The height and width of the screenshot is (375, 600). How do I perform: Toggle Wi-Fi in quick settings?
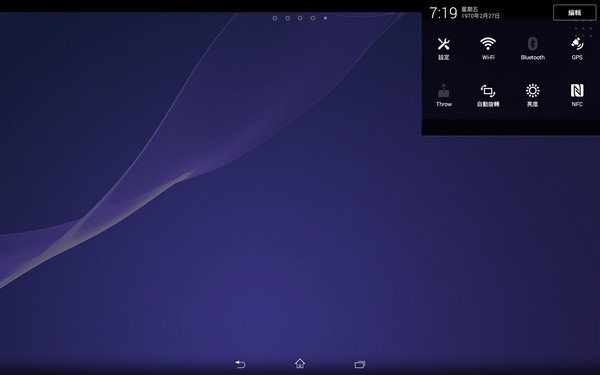(488, 49)
